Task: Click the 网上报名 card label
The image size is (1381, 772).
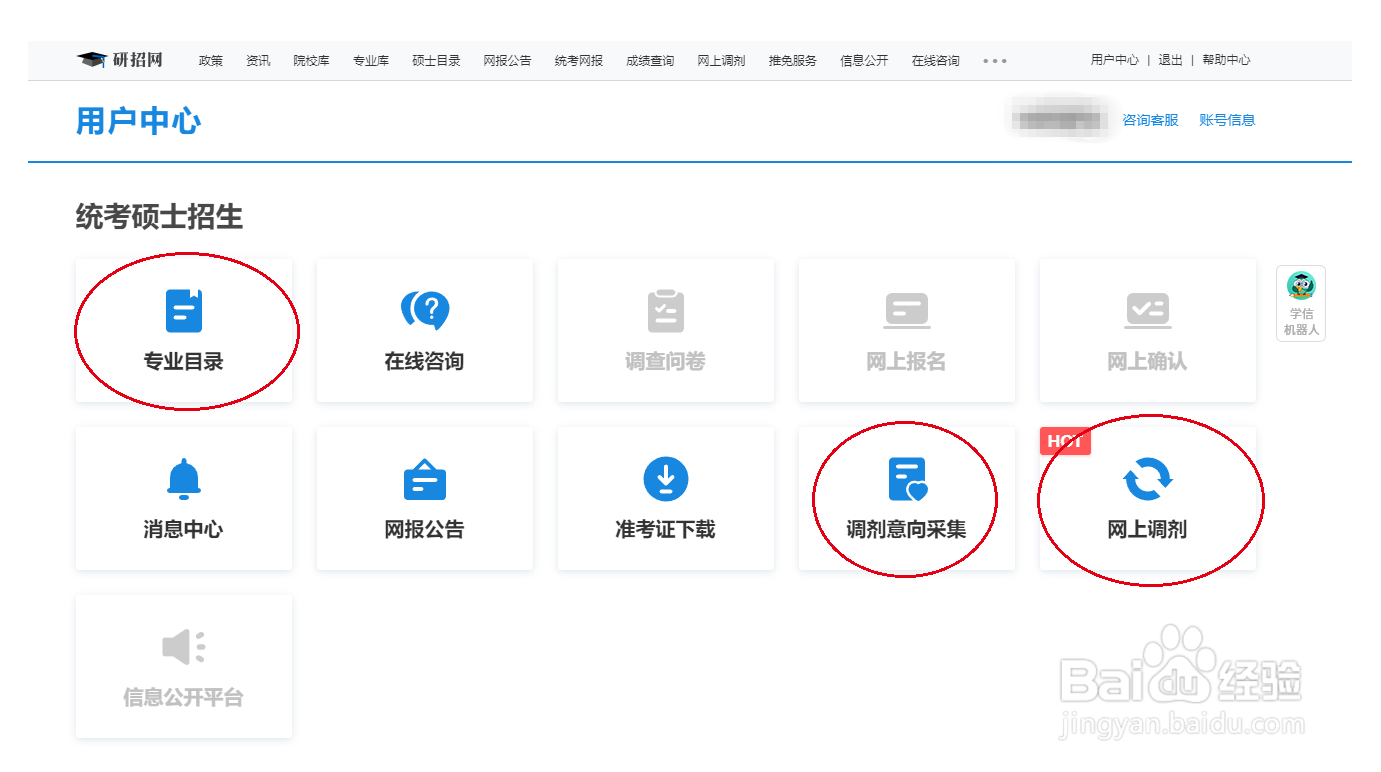Action: pos(907,362)
